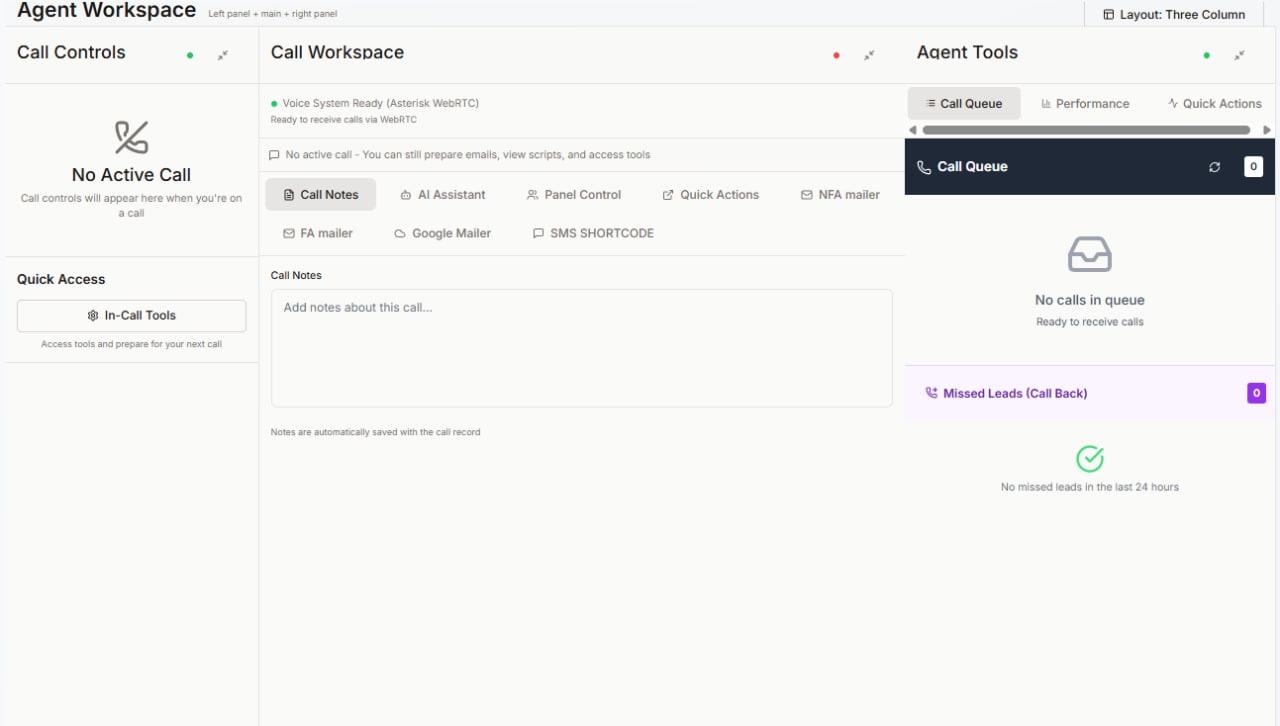1280x726 pixels.
Task: Click the empty inbox icon in Call Queue
Action: (x=1090, y=254)
